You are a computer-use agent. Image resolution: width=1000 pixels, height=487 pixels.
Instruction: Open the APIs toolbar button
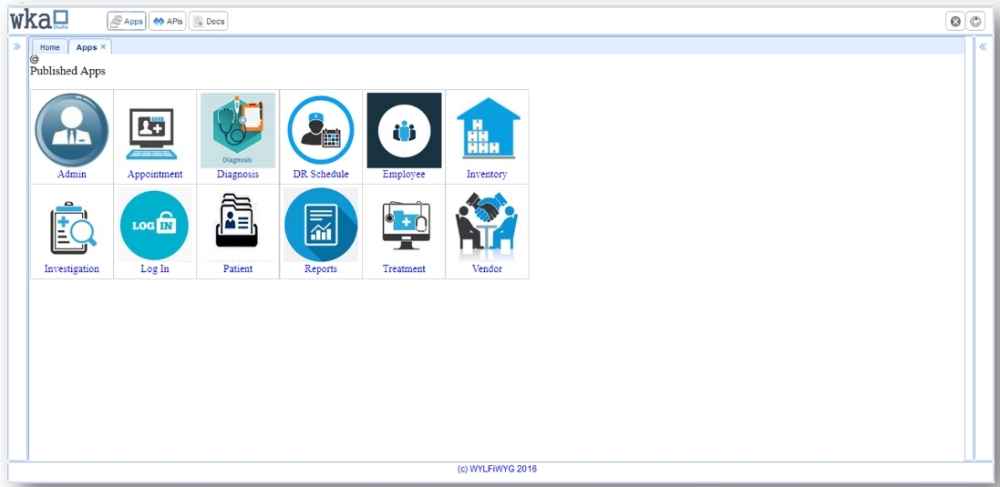[167, 21]
